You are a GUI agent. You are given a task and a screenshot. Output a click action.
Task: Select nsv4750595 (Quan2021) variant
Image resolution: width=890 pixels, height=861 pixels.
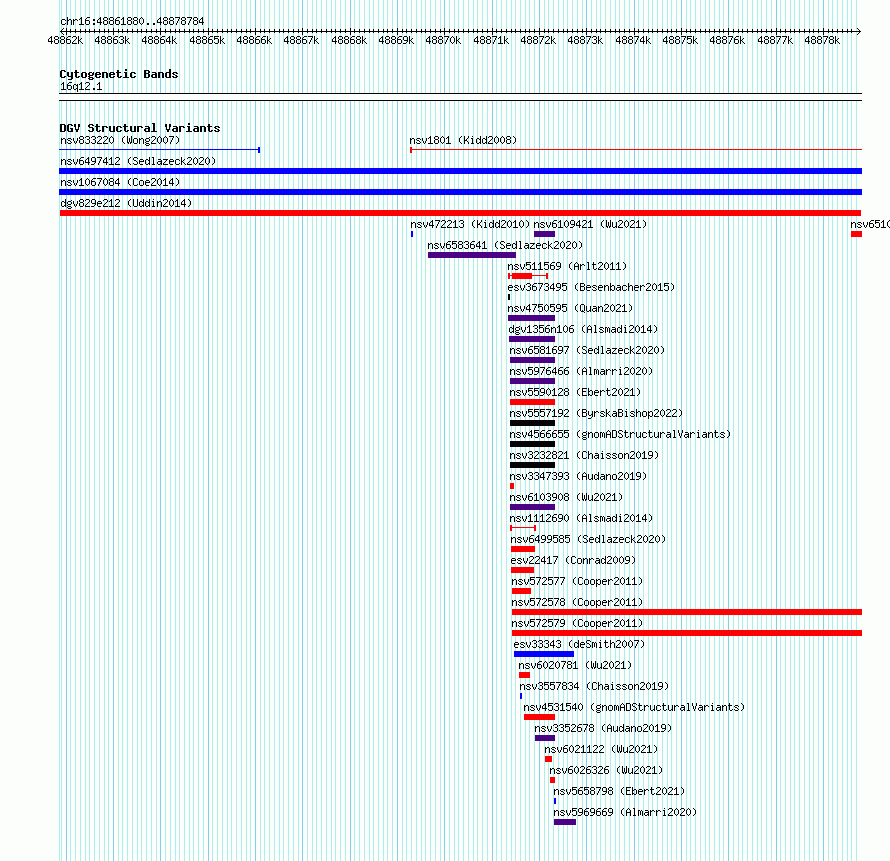pos(570,308)
